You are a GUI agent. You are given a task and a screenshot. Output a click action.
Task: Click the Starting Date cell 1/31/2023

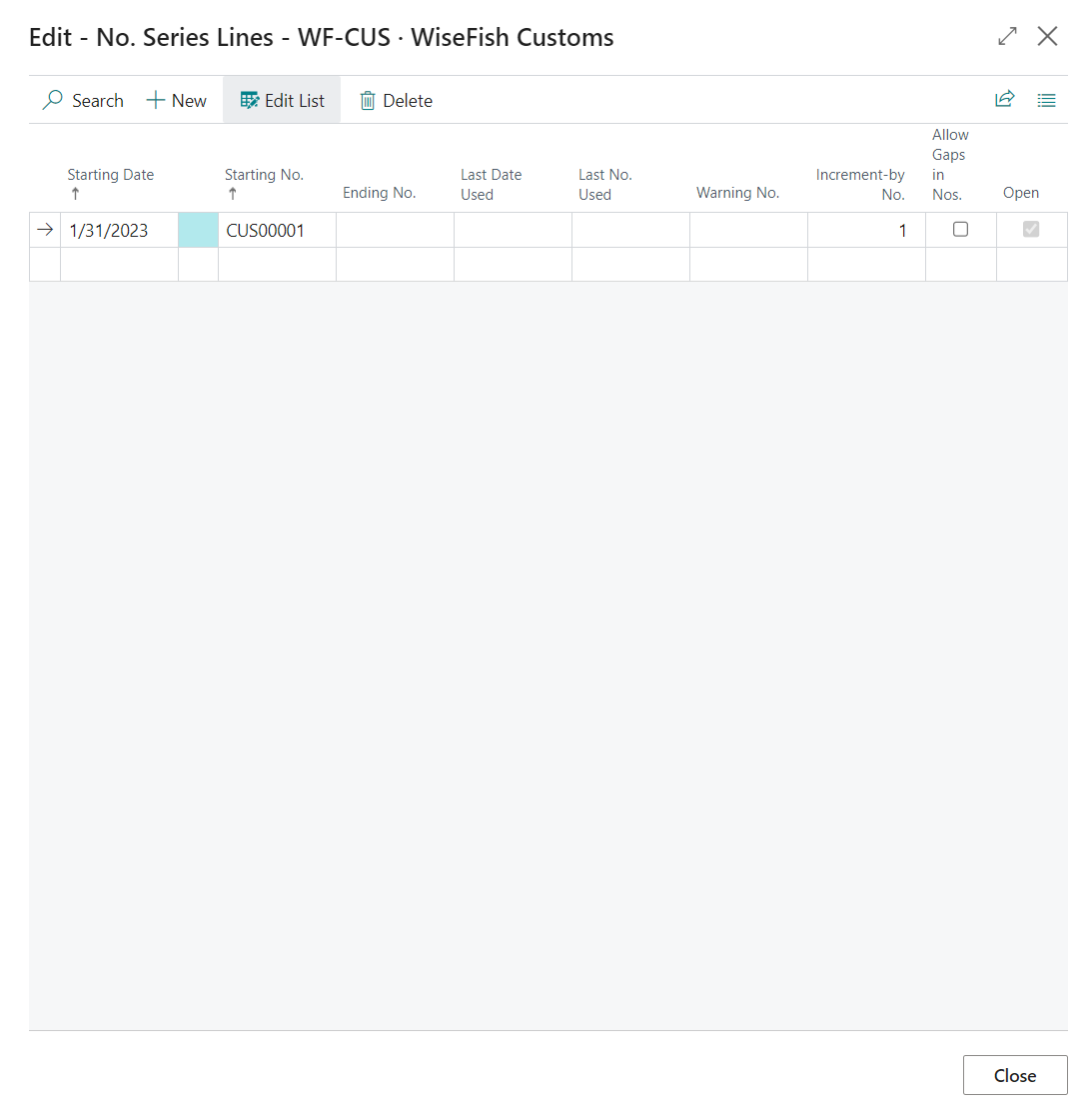tap(109, 231)
